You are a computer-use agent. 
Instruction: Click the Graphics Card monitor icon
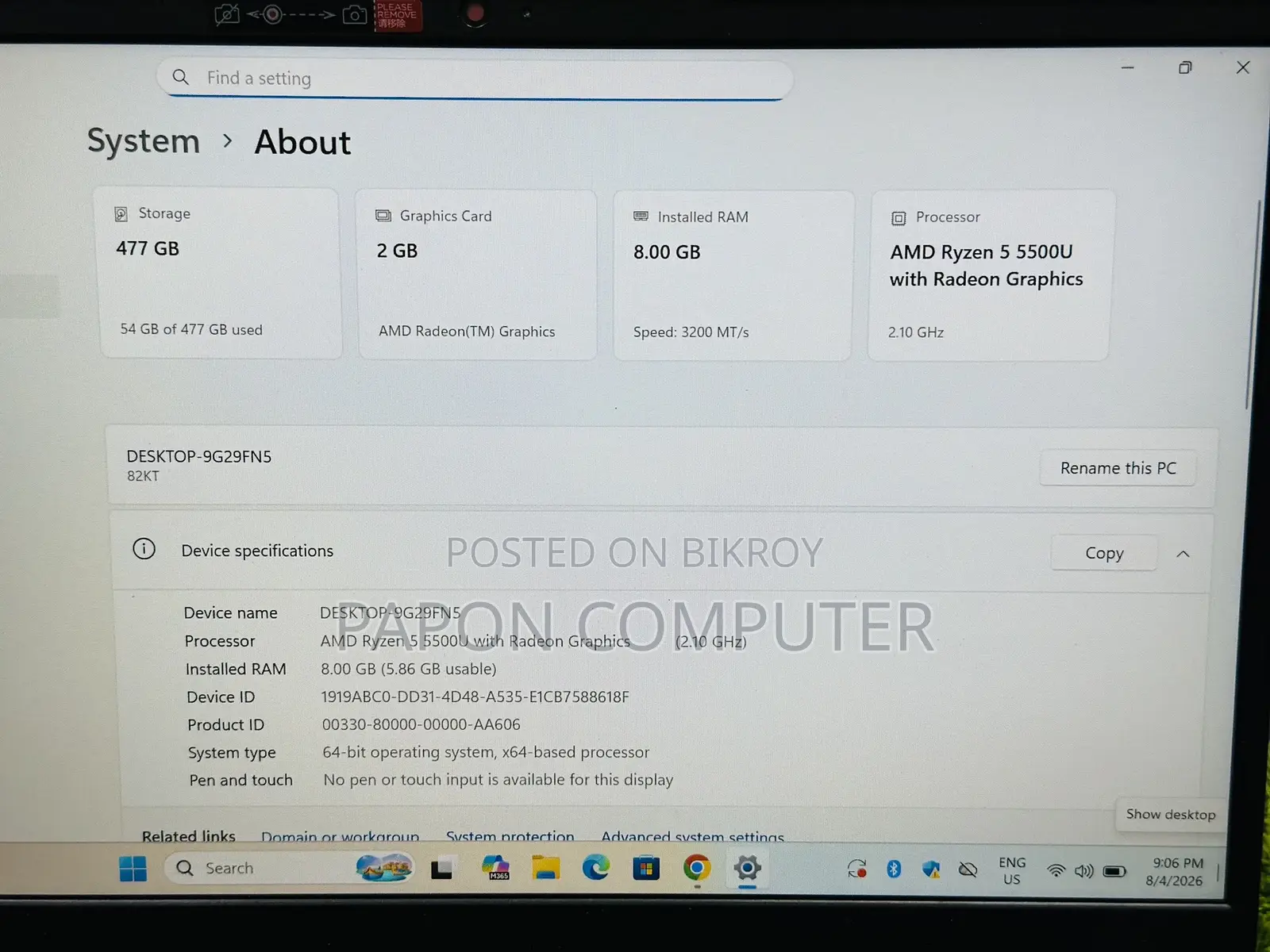point(383,216)
